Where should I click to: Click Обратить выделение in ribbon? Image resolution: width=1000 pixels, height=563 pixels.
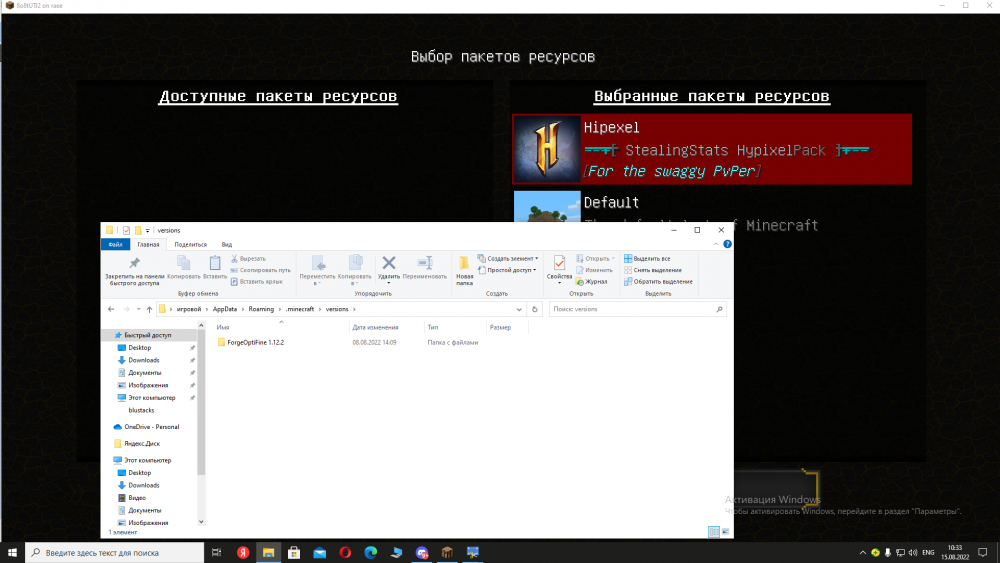pos(658,282)
